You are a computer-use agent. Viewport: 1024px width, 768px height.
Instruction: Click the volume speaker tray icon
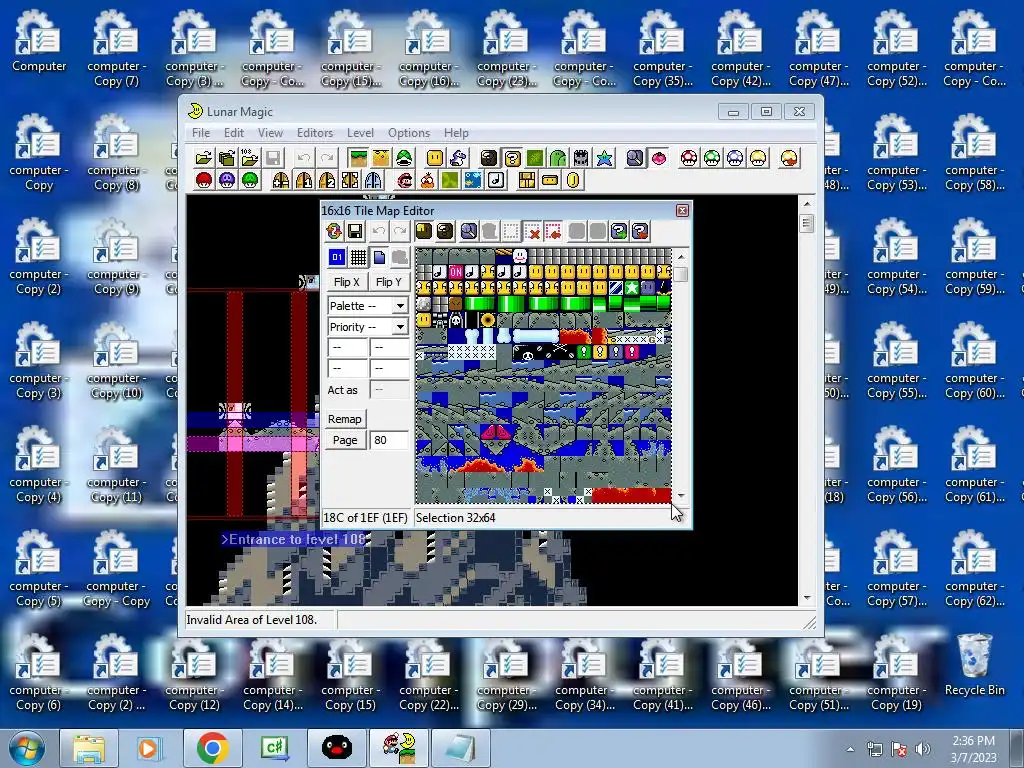pyautogui.click(x=922, y=749)
